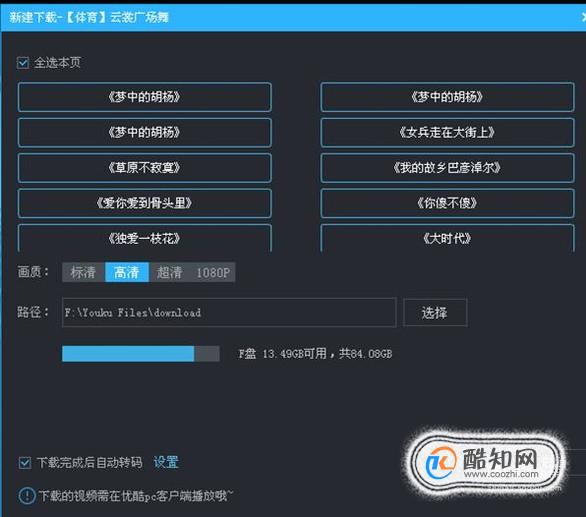Screen dimensions: 586x517
Task: Select the 《你傻不傻》 video item
Action: click(x=447, y=203)
